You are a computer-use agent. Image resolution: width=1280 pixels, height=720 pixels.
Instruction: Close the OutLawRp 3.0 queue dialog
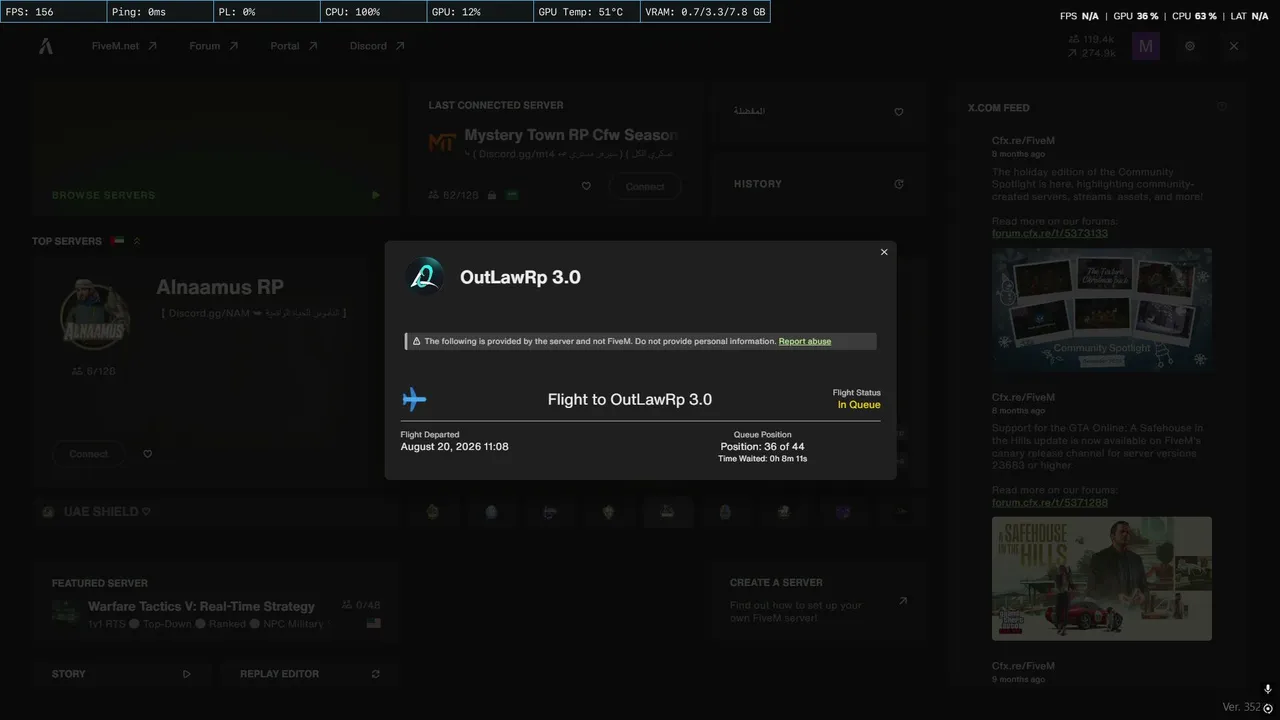[x=884, y=252]
